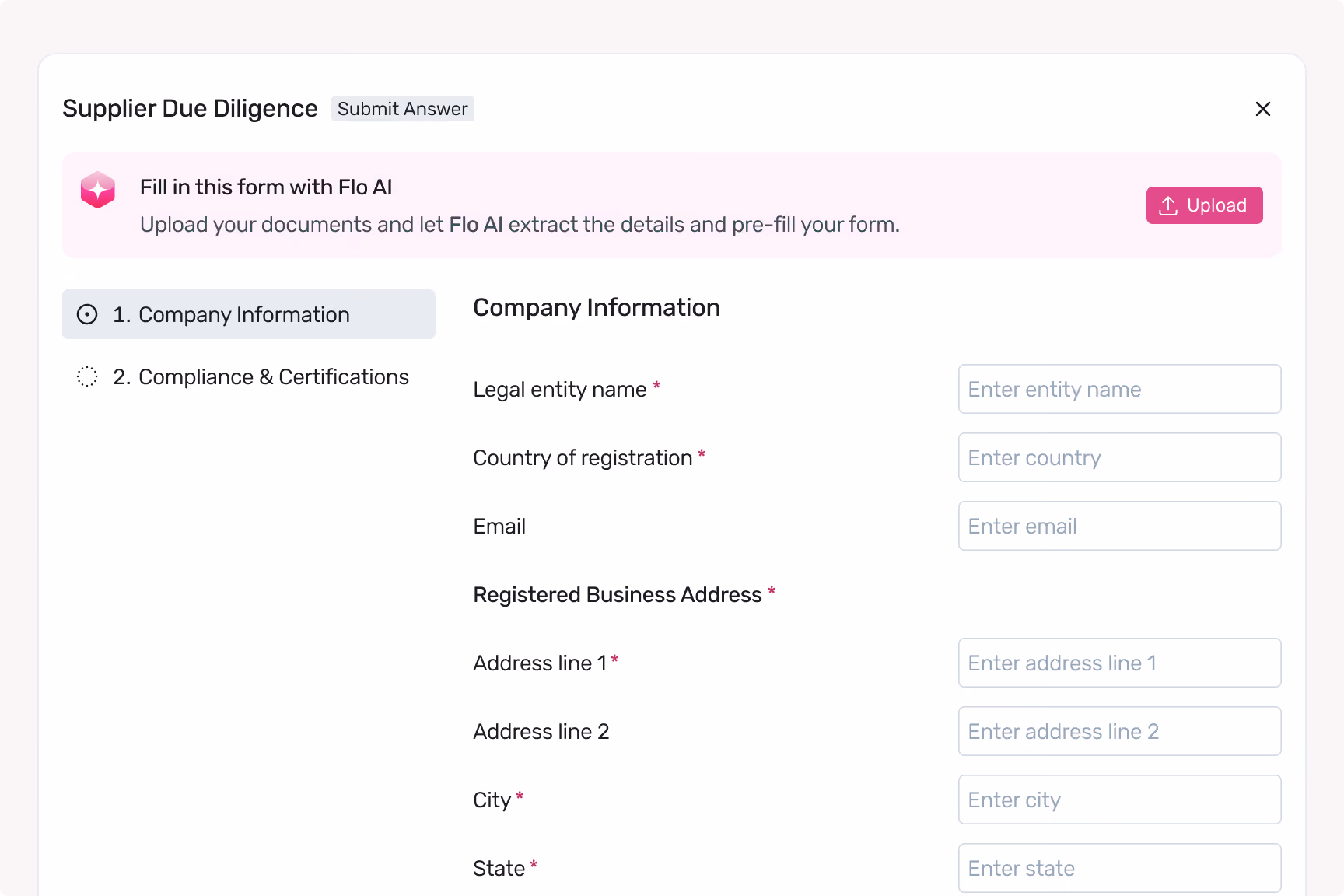Click the Submit Answer badge
Image resolution: width=1344 pixels, height=896 pixels.
pyautogui.click(x=402, y=109)
